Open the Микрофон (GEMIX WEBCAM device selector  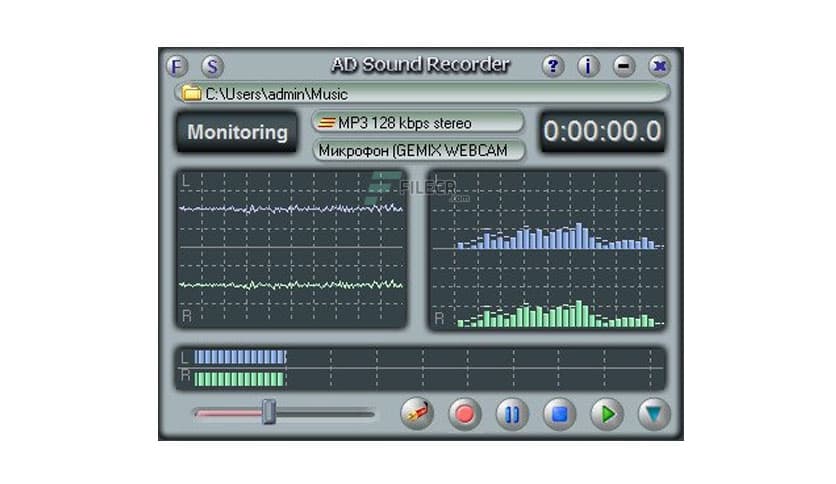click(419, 150)
